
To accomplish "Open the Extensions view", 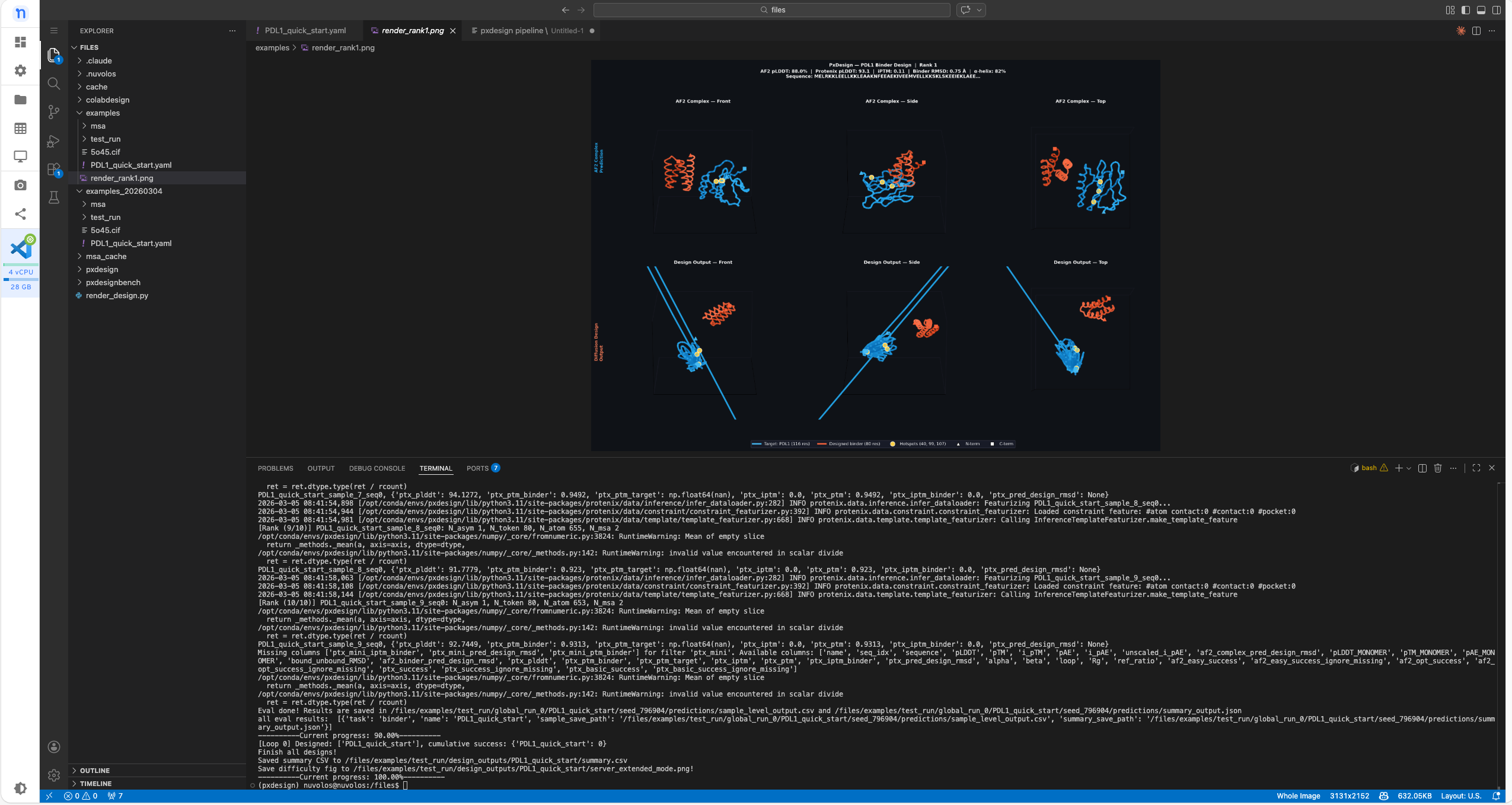I will point(54,170).
